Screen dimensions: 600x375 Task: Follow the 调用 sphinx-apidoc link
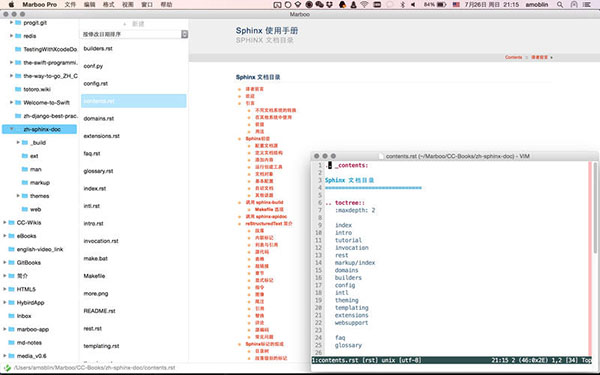coord(266,217)
